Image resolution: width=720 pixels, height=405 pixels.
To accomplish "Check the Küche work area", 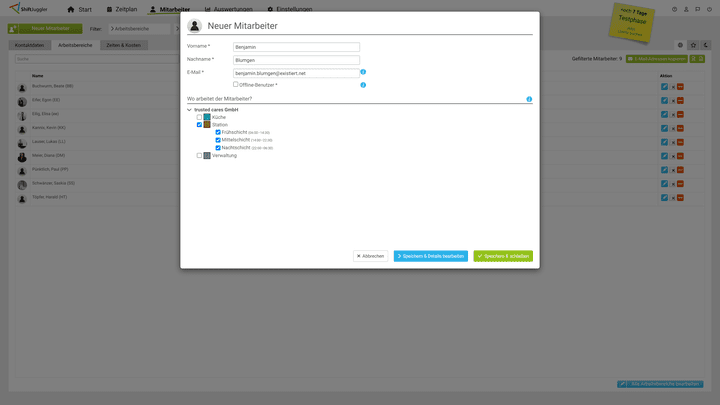I will pyautogui.click(x=199, y=117).
